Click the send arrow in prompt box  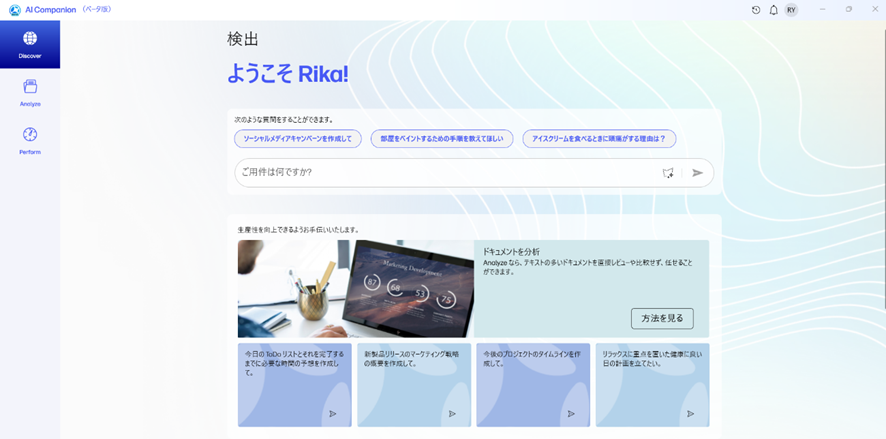698,173
